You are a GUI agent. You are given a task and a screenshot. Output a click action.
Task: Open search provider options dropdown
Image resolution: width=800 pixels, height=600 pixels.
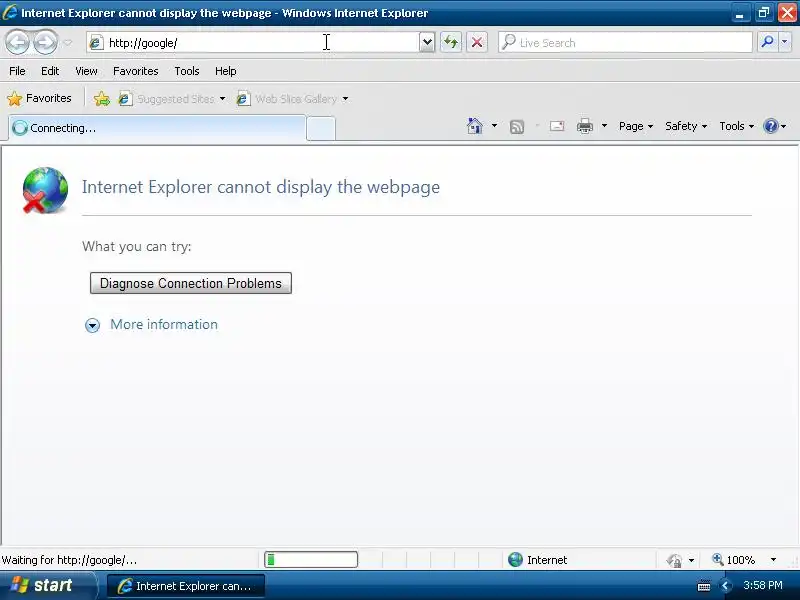pyautogui.click(x=785, y=42)
